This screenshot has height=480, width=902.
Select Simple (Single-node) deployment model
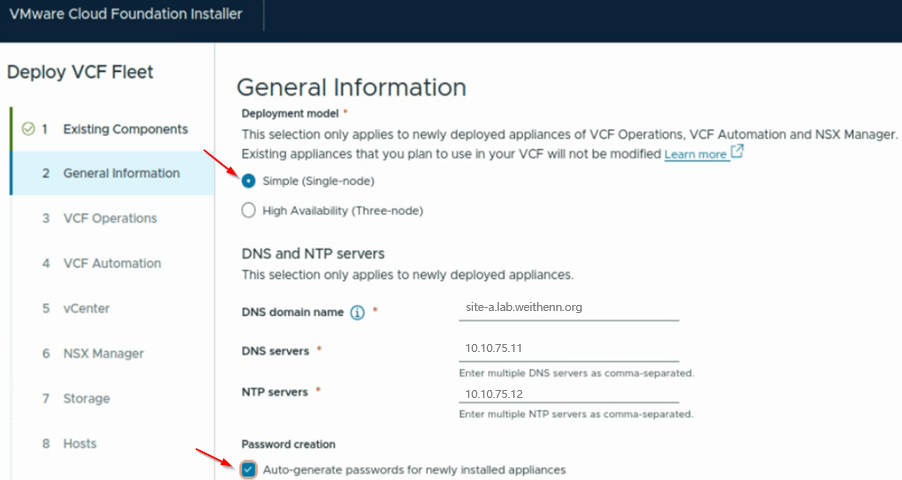(x=248, y=181)
